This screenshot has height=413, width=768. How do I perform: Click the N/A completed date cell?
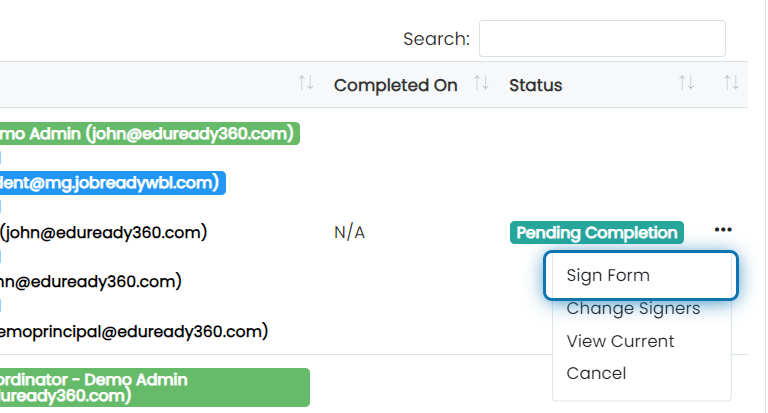point(349,233)
